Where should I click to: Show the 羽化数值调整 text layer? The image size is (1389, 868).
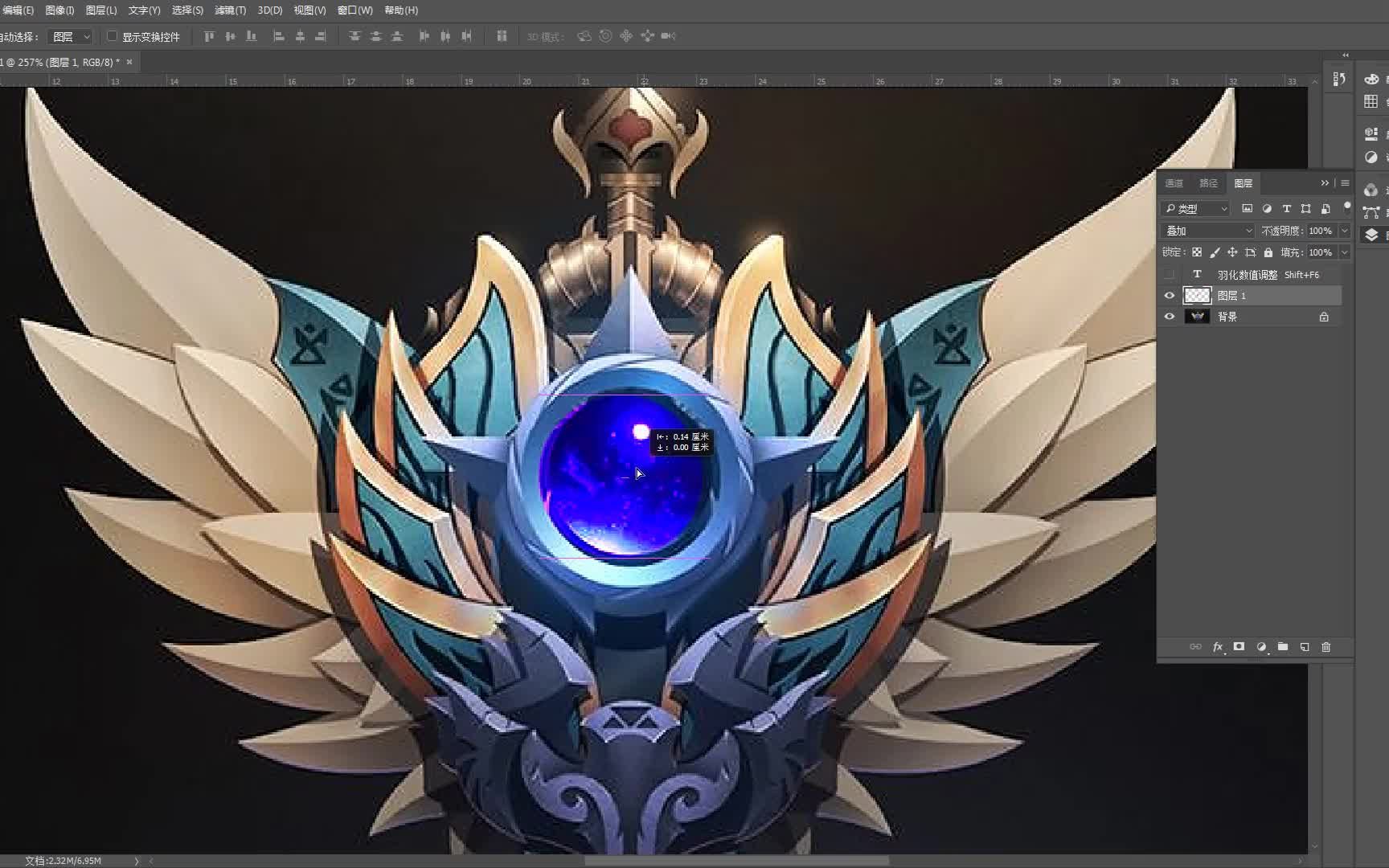(x=1170, y=275)
